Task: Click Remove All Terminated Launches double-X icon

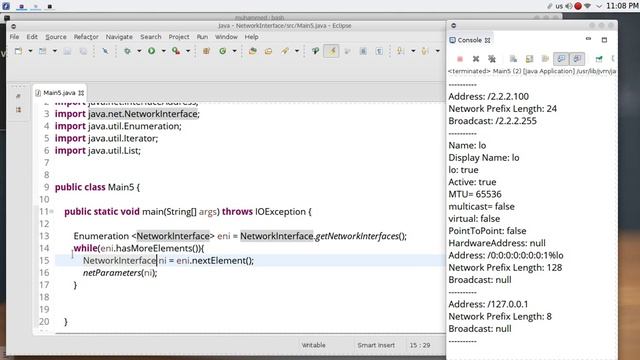Action: (492, 59)
